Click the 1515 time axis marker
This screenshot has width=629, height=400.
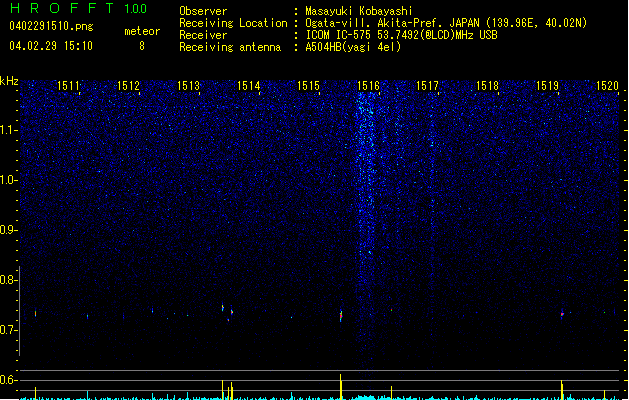[308, 85]
